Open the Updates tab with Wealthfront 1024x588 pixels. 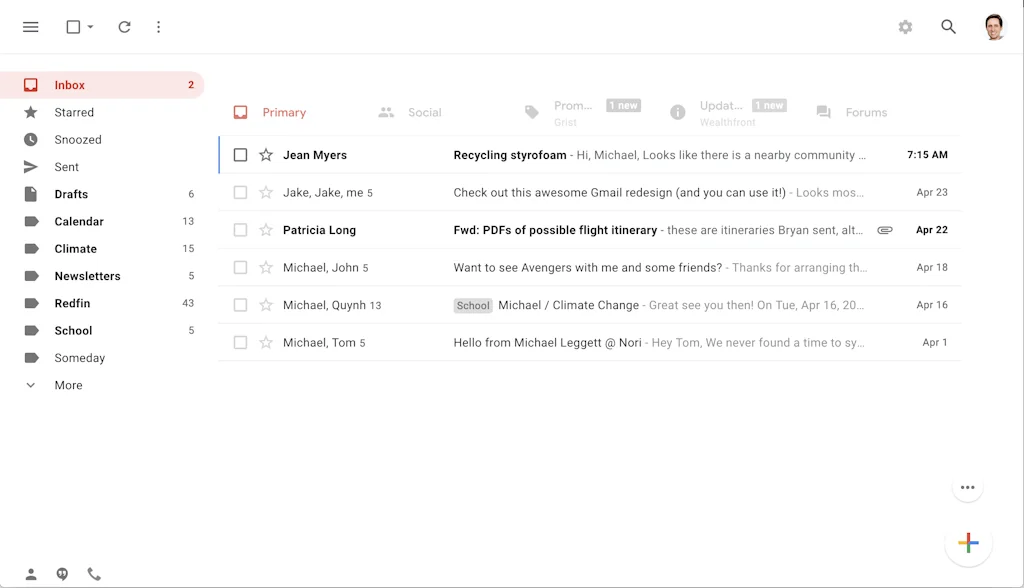[x=722, y=112]
